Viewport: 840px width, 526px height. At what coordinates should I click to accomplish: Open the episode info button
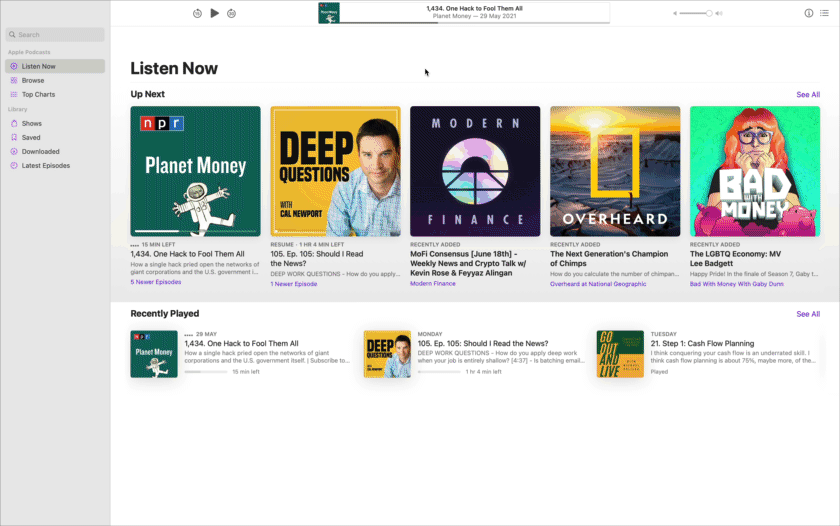808,13
